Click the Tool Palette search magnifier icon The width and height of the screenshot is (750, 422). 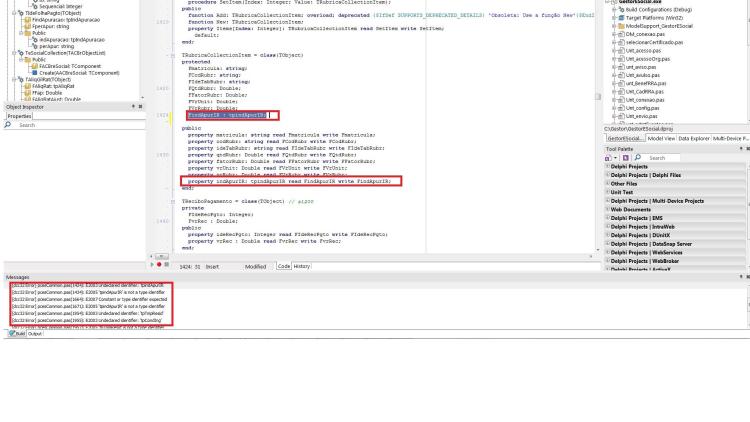tap(638, 158)
